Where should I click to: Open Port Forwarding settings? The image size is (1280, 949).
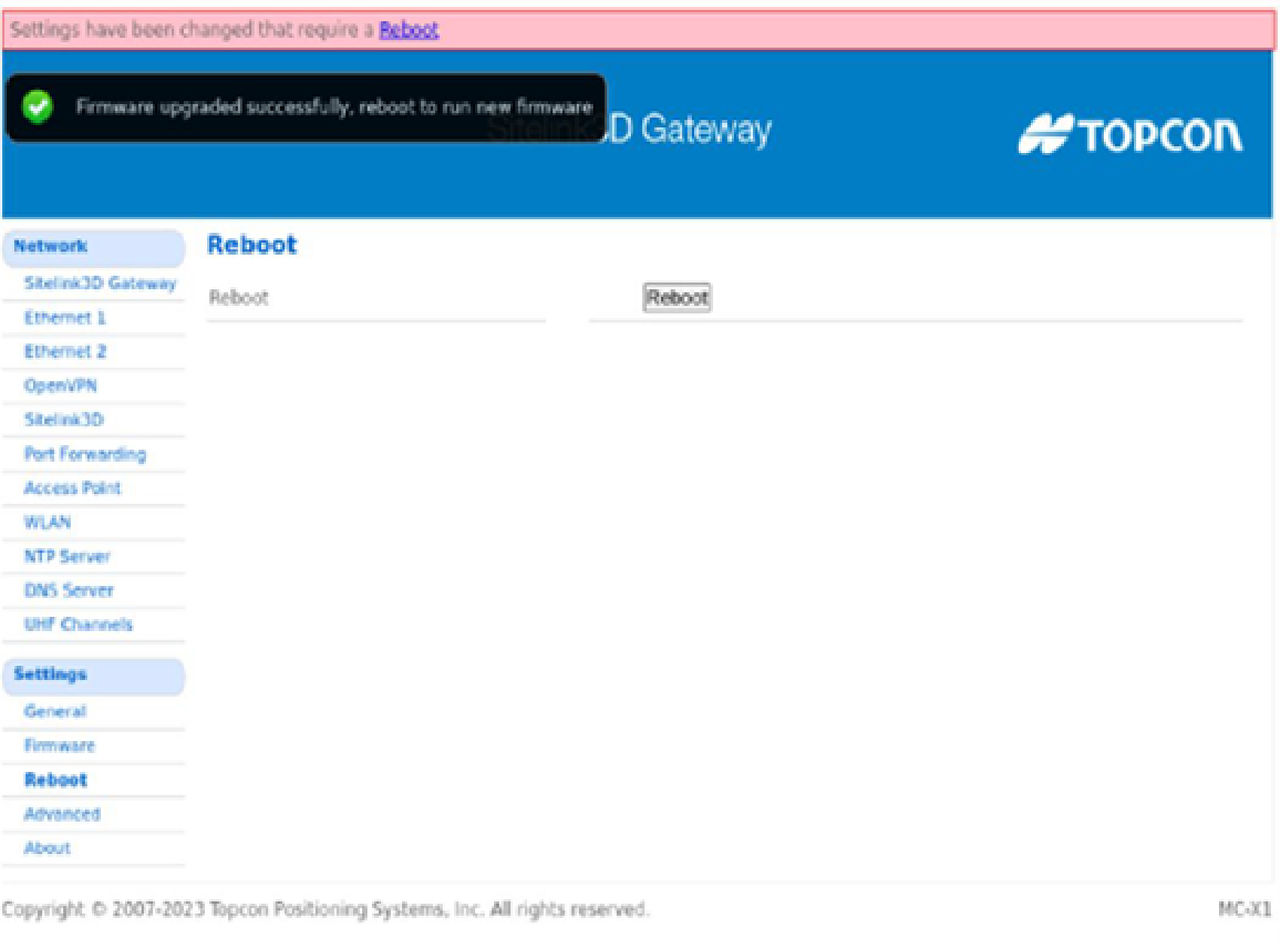85,454
